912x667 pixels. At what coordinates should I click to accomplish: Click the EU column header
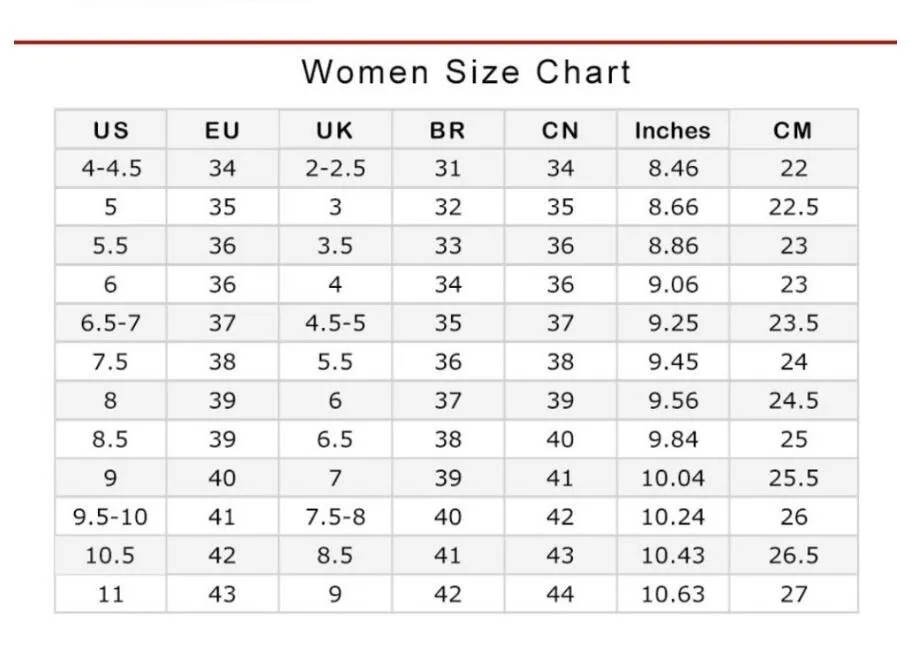(x=222, y=130)
